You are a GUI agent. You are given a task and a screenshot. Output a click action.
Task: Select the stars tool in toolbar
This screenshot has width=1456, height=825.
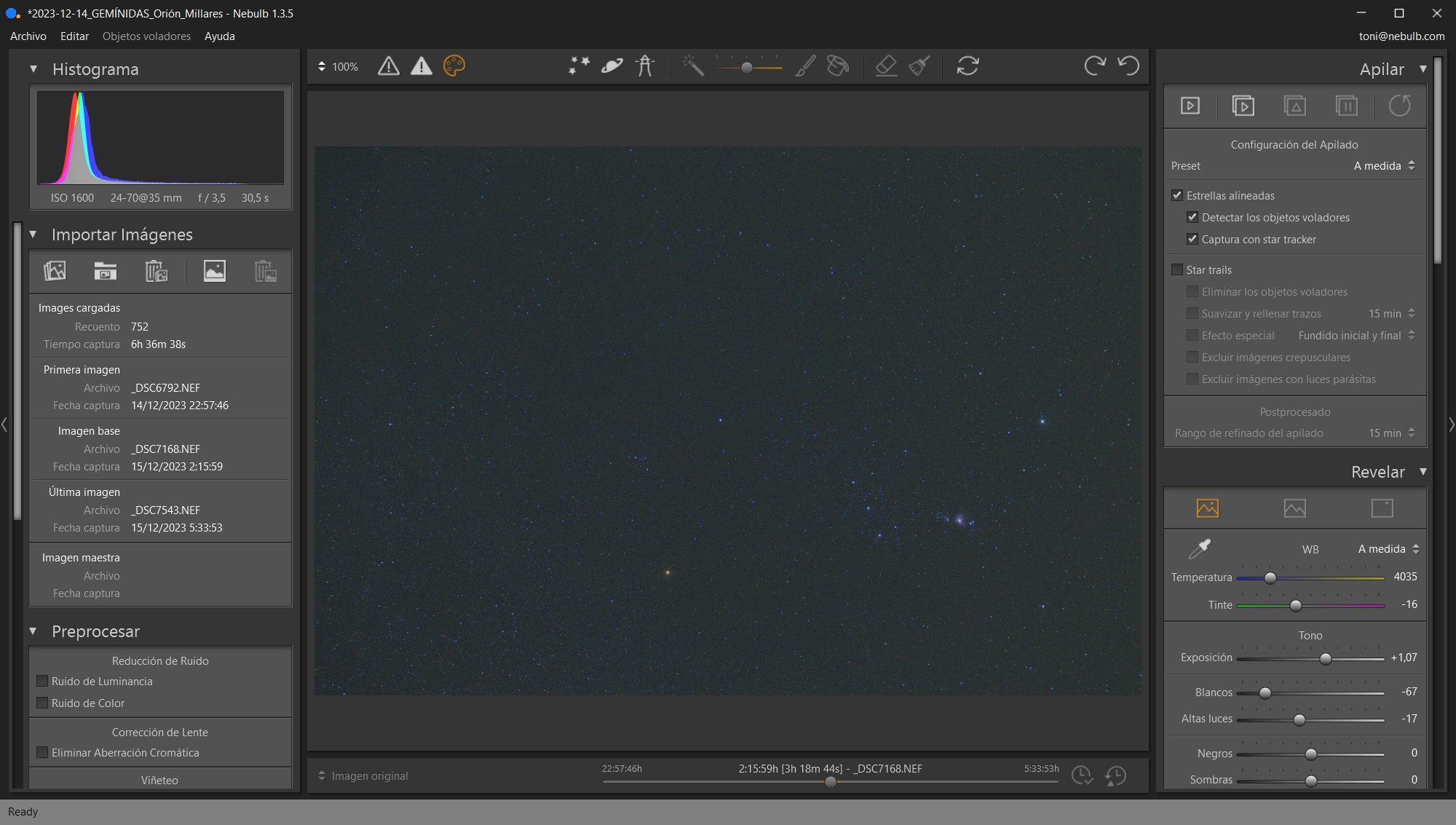click(x=579, y=66)
